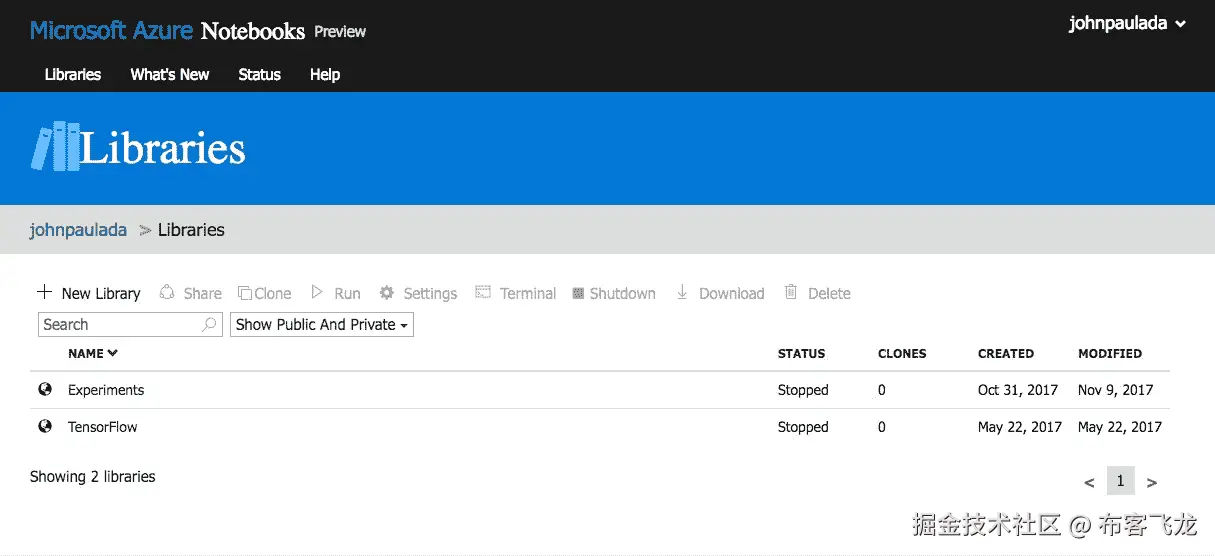This screenshot has width=1215, height=556.
Task: Click the Oct 31, 2017 created date
Action: (1018, 390)
